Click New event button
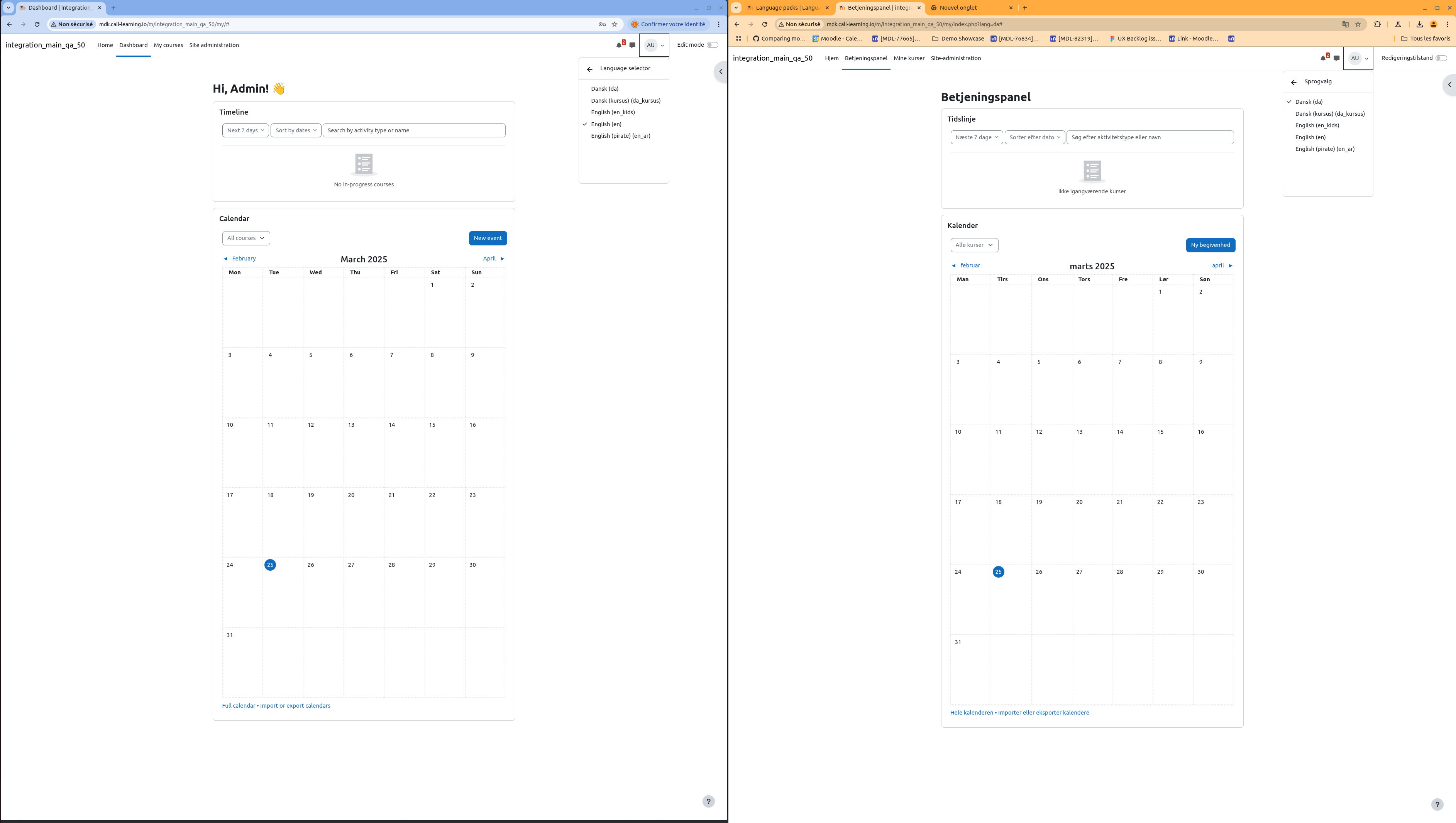This screenshot has height=823, width=1456. (x=488, y=238)
